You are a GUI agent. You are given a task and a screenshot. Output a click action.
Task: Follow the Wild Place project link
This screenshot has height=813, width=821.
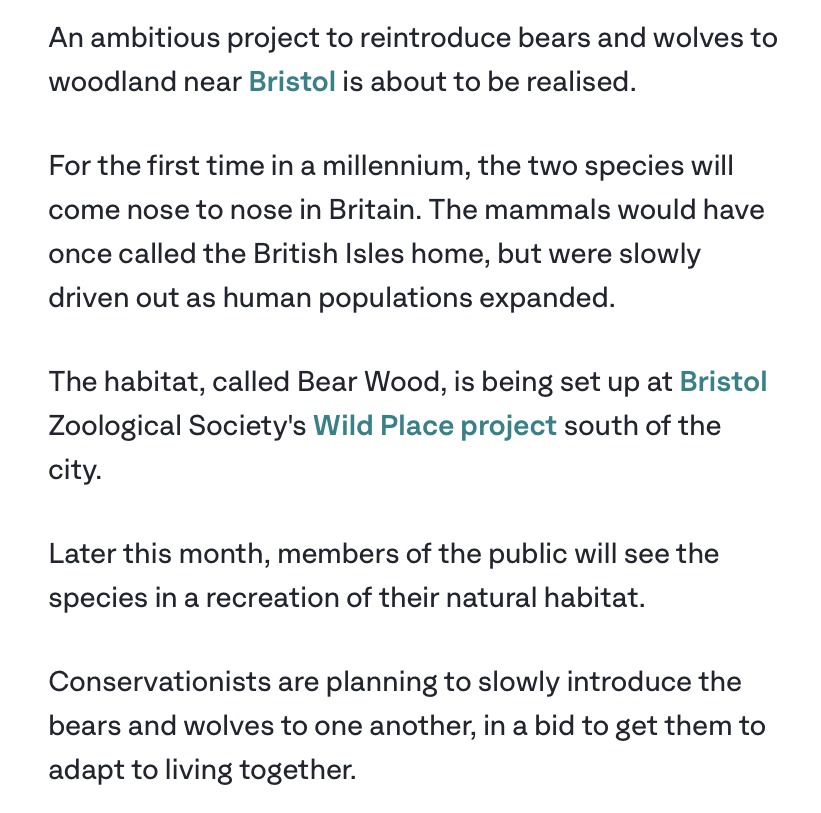[x=435, y=426]
